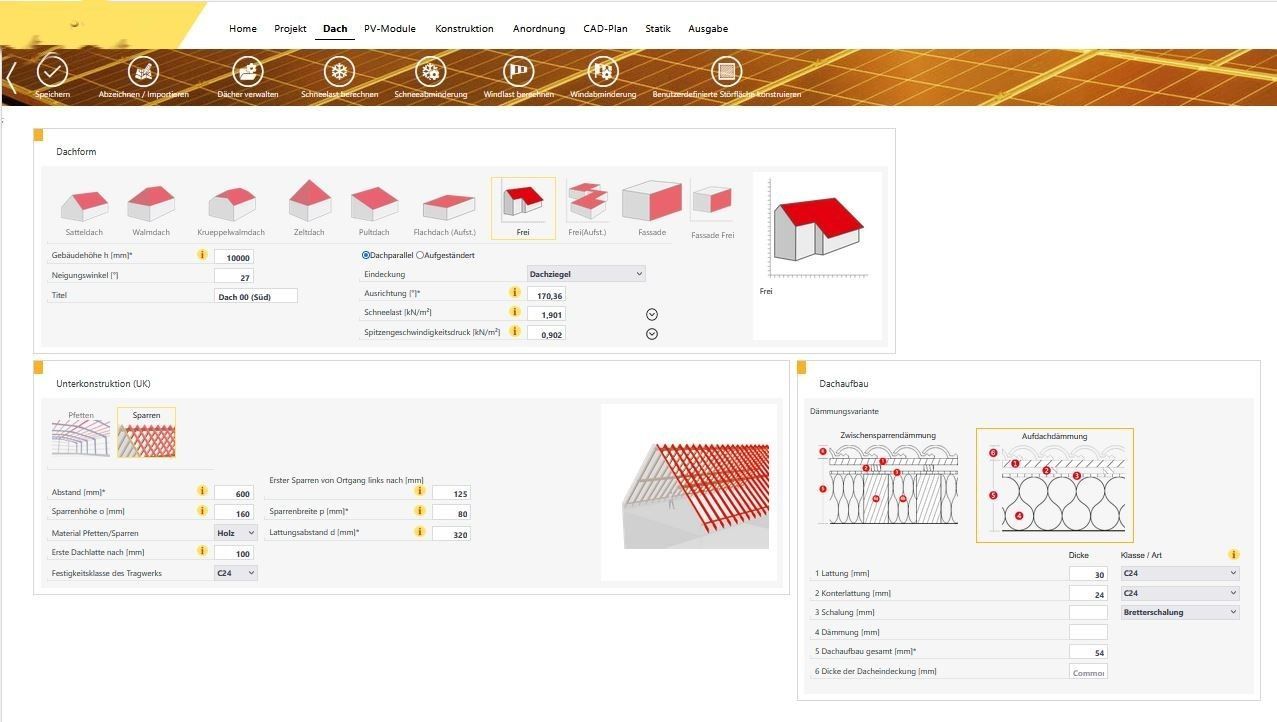Click Dämmung thickness input field
Viewport: 1277px width, 722px height.
1088,632
